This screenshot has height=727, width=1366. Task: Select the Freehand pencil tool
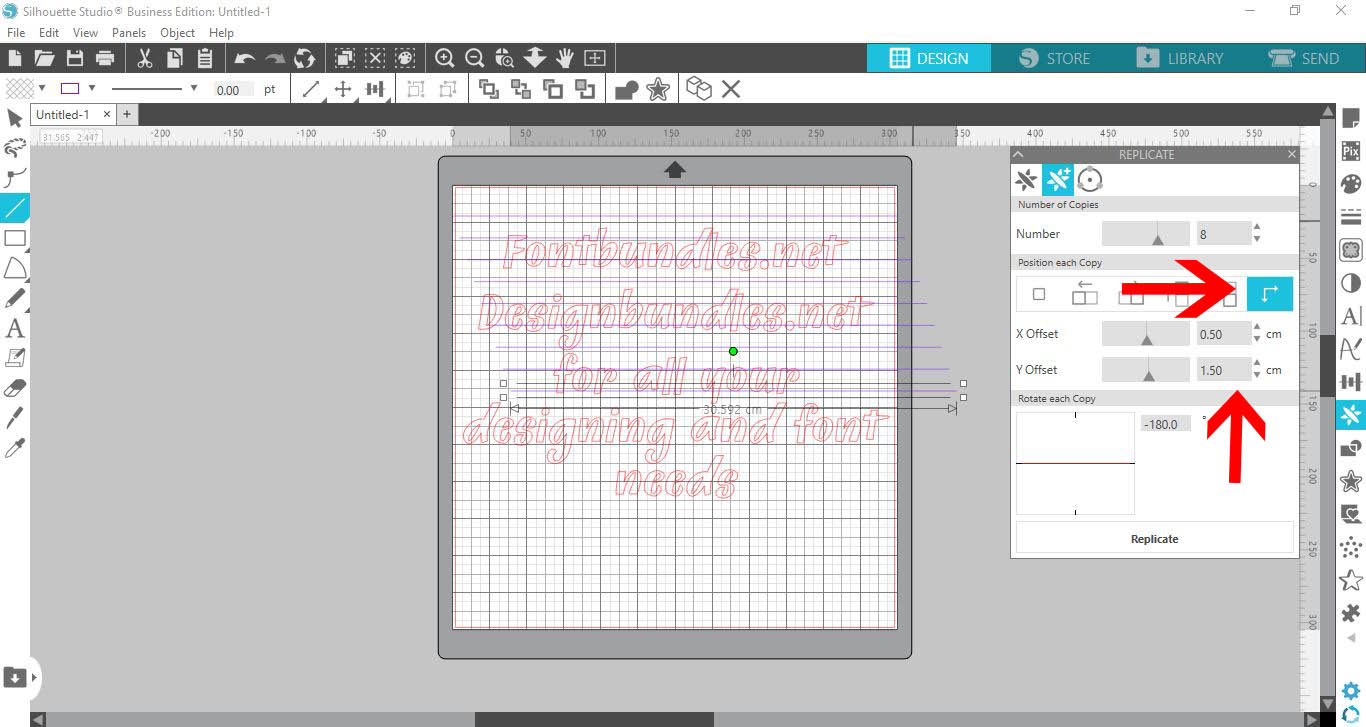coord(15,298)
